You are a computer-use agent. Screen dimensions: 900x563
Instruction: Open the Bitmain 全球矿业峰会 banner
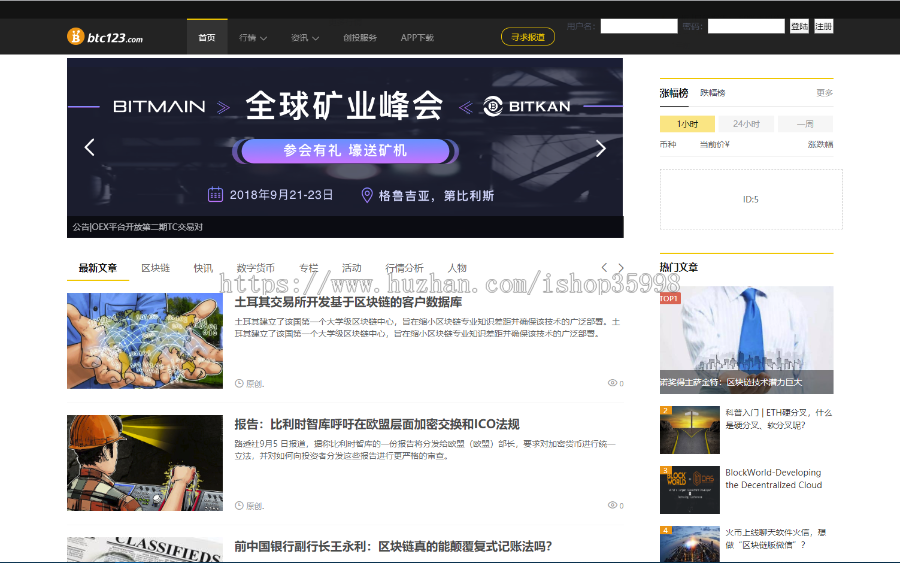(x=345, y=138)
